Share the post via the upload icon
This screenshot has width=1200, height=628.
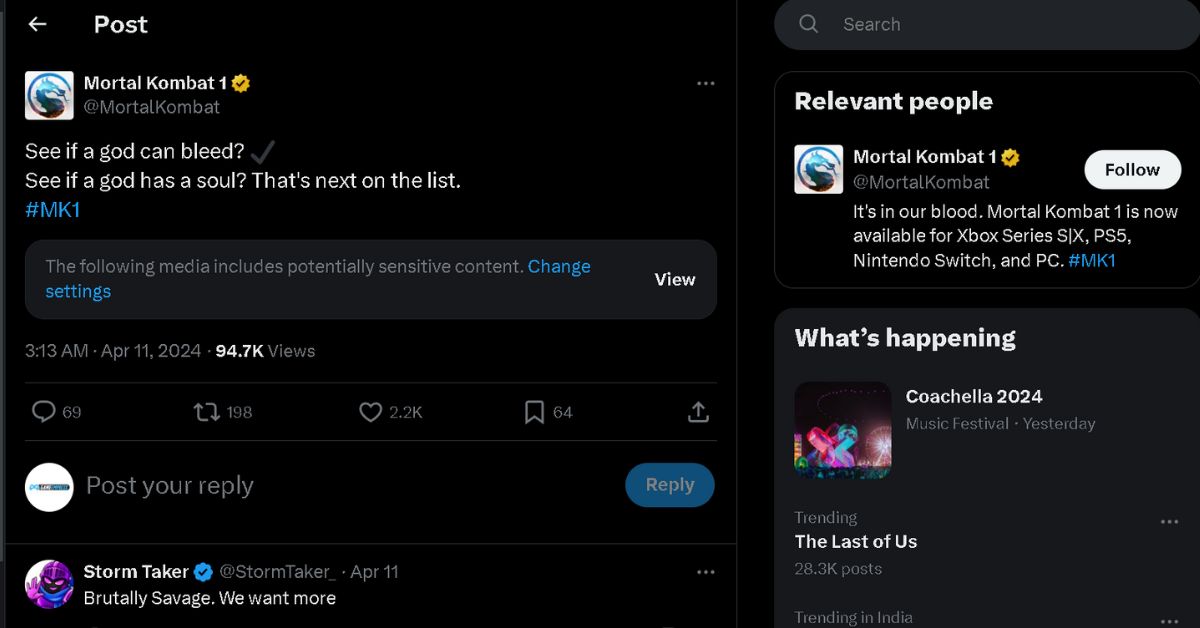[x=699, y=412]
